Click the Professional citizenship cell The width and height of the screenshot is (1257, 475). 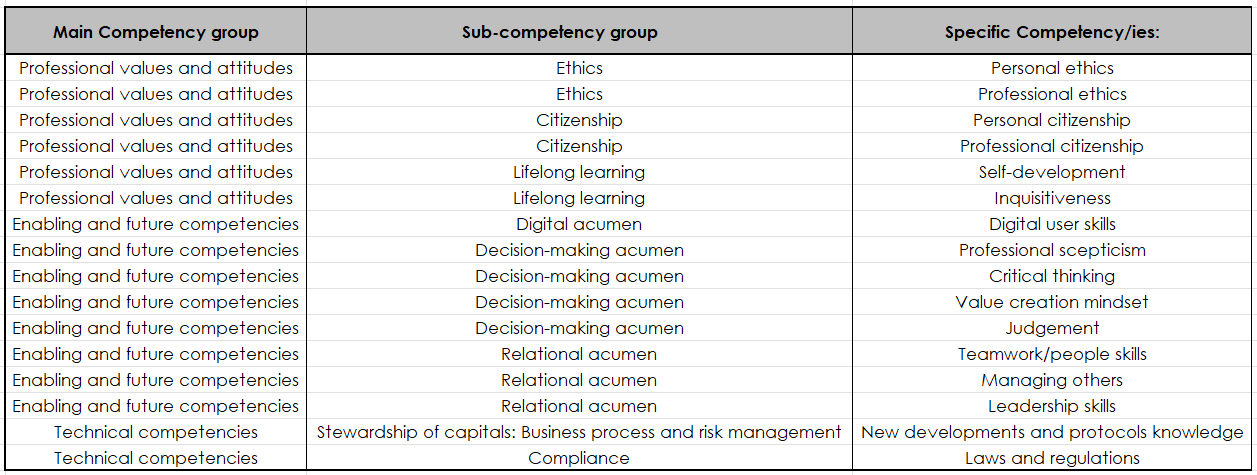click(1052, 146)
